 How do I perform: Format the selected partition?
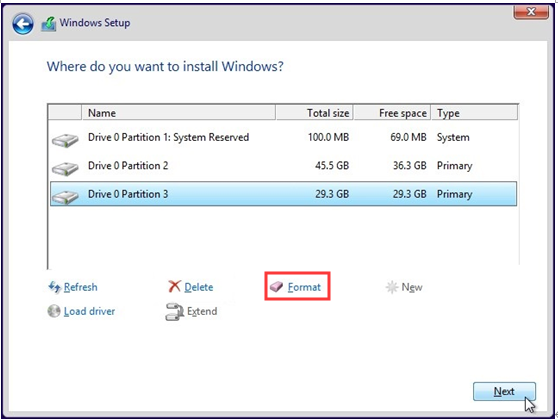304,287
